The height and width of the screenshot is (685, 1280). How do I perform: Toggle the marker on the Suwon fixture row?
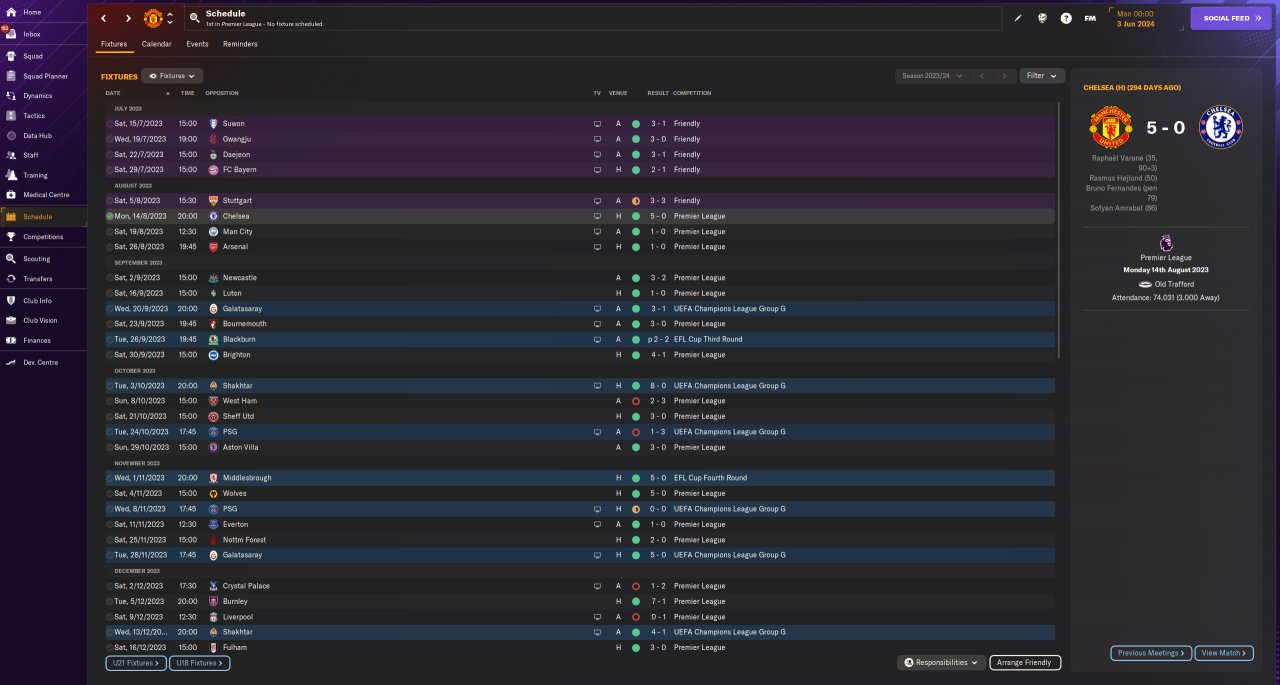click(110, 124)
